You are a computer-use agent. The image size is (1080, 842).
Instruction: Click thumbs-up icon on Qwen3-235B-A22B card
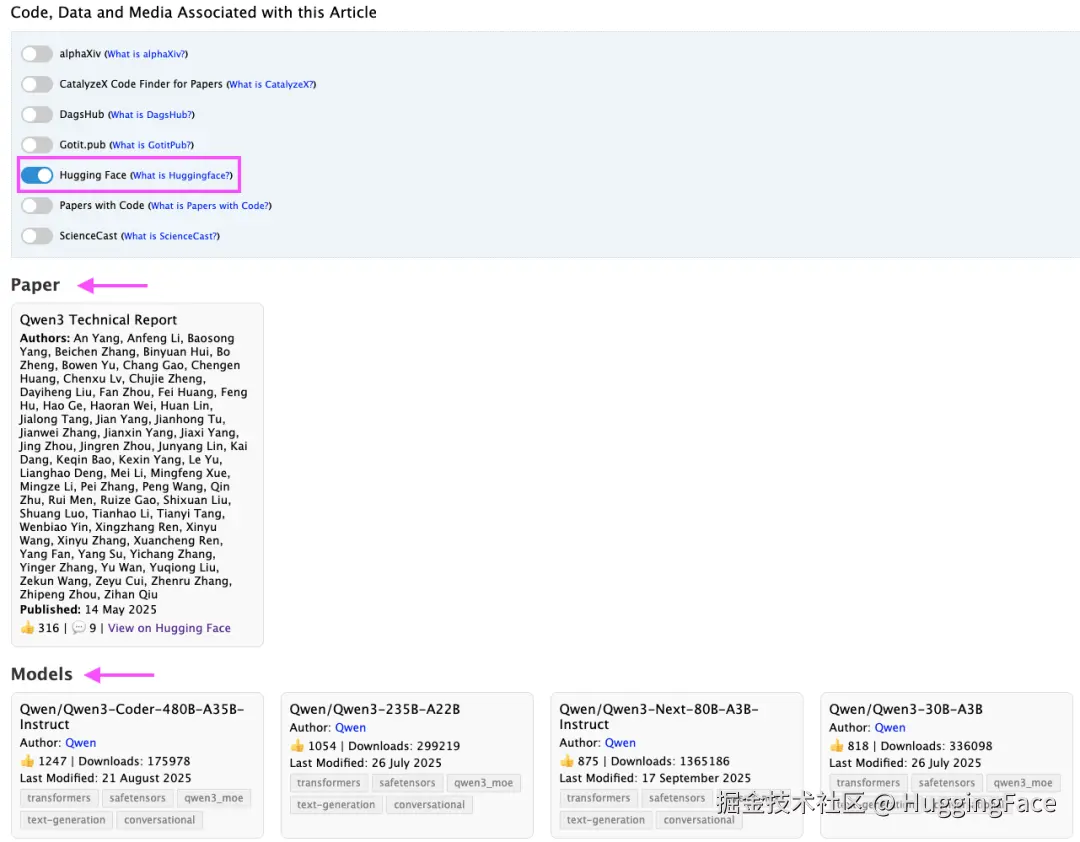pyautogui.click(x=298, y=746)
